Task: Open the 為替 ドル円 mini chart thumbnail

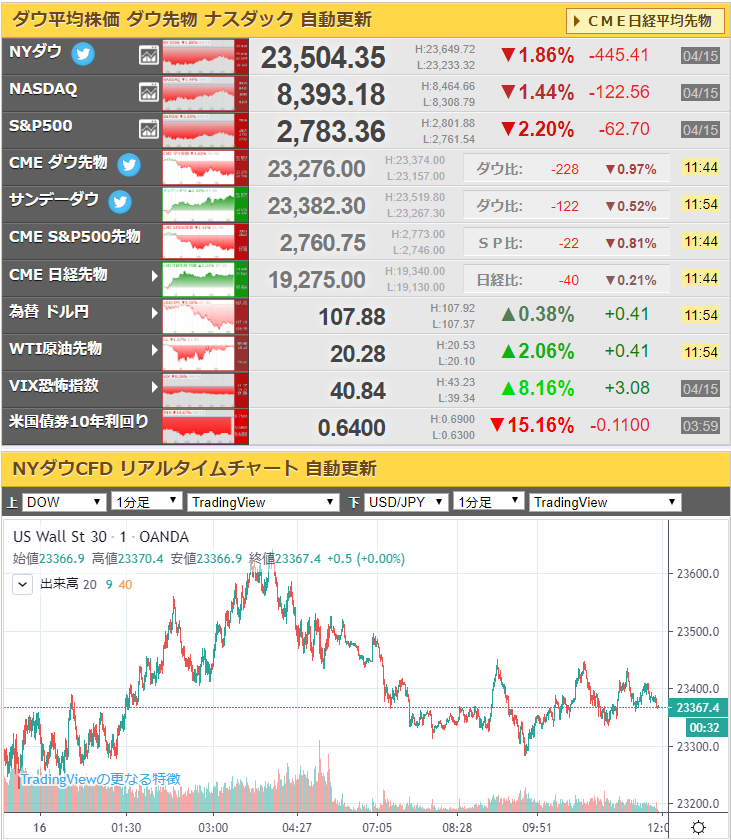Action: (205, 315)
